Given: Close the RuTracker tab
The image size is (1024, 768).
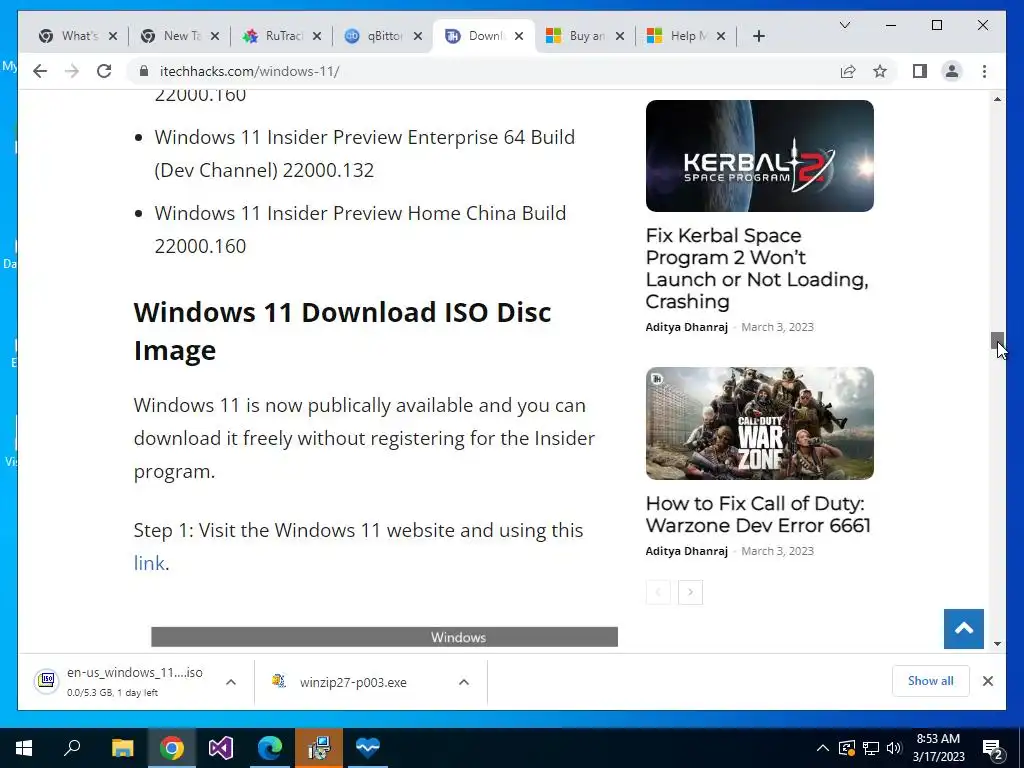Looking at the screenshot, I should click(317, 36).
